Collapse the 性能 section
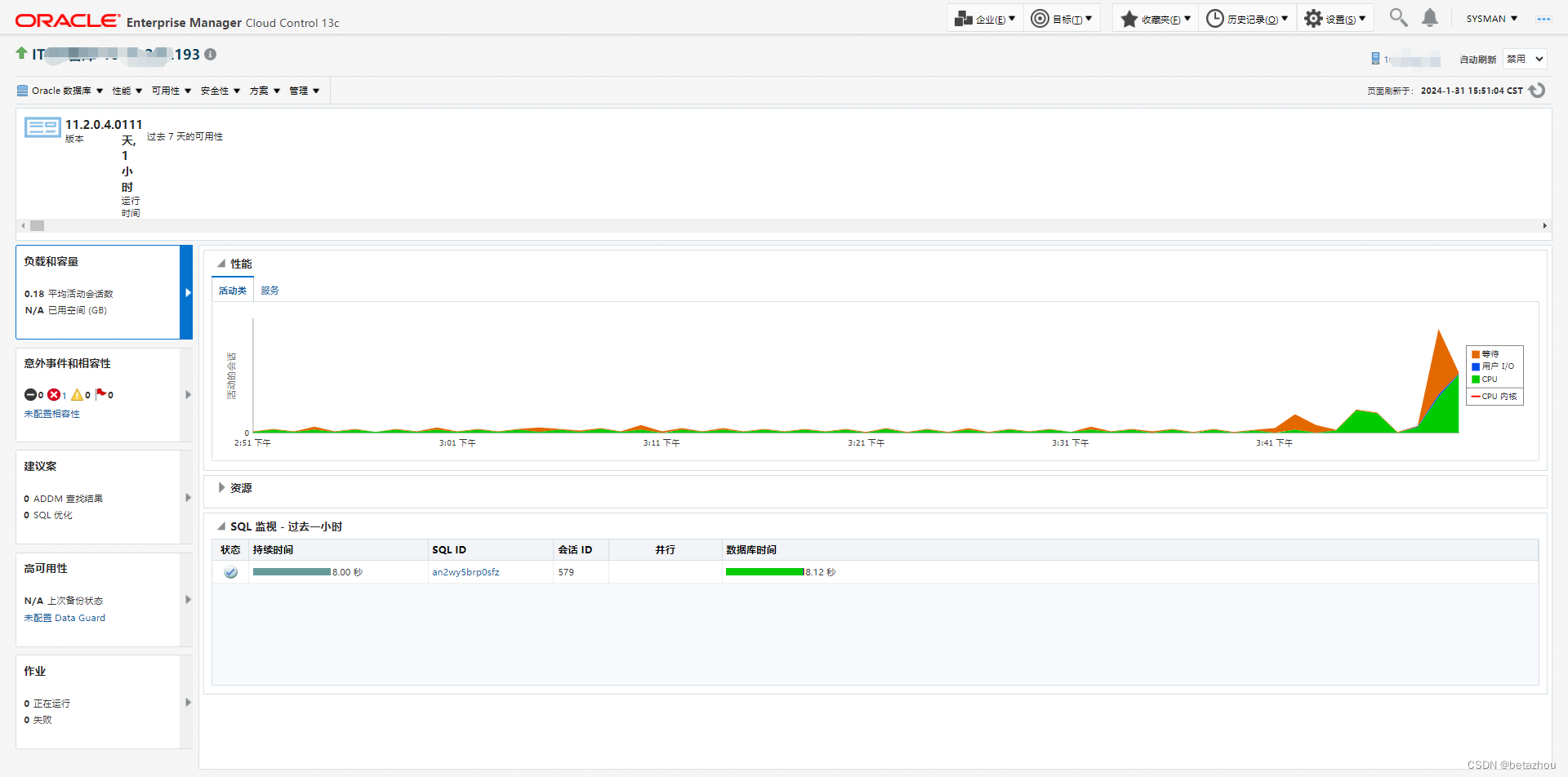This screenshot has width=1568, height=777. [x=221, y=264]
